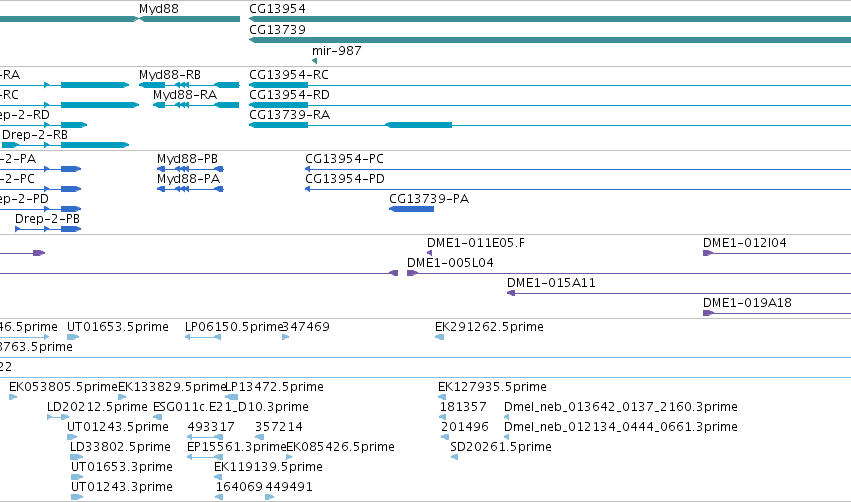The width and height of the screenshot is (851, 502).
Task: Select UT01243.5prime label
Action: pyautogui.click(x=118, y=427)
